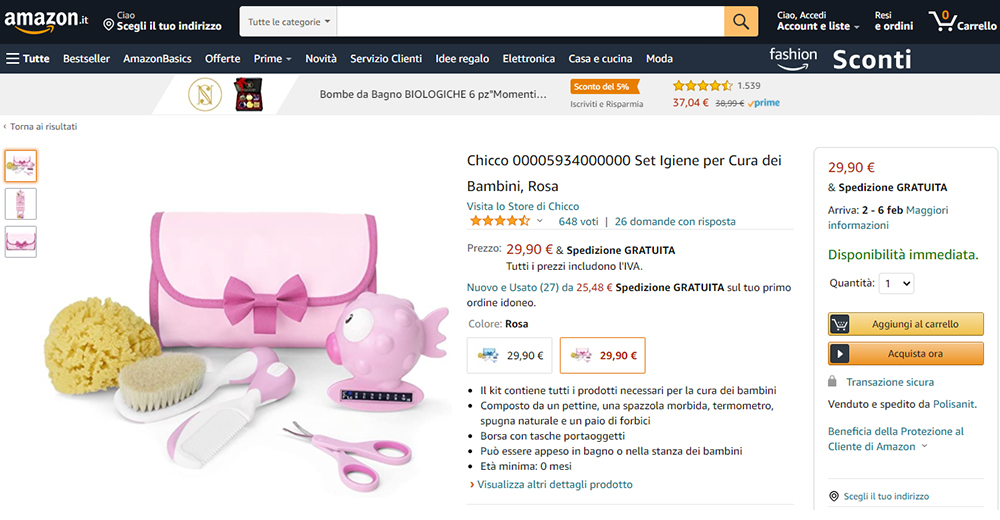Open the hamburger Tutte menu
1000x520 pixels.
(x=28, y=59)
